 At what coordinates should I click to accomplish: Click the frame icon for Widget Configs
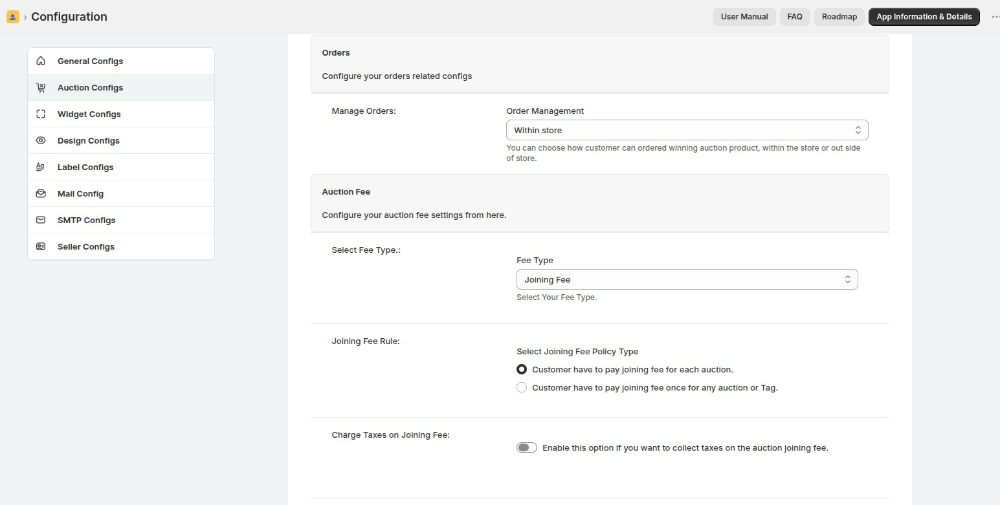tap(41, 114)
